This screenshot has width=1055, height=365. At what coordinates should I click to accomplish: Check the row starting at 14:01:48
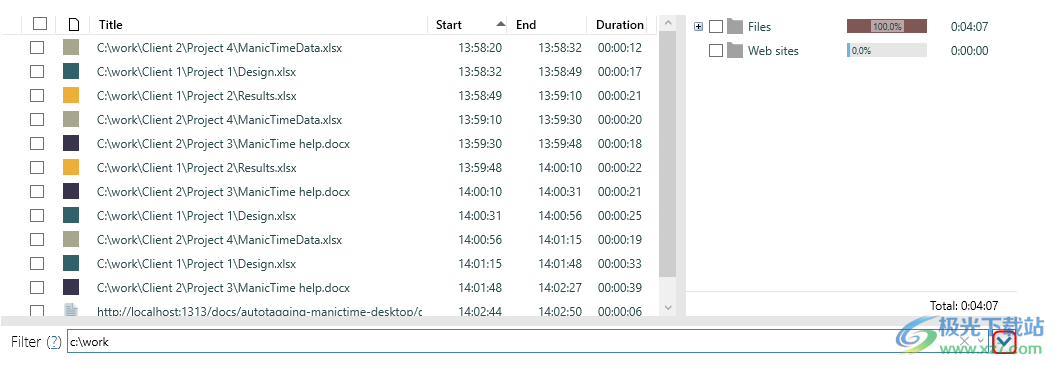(37, 288)
